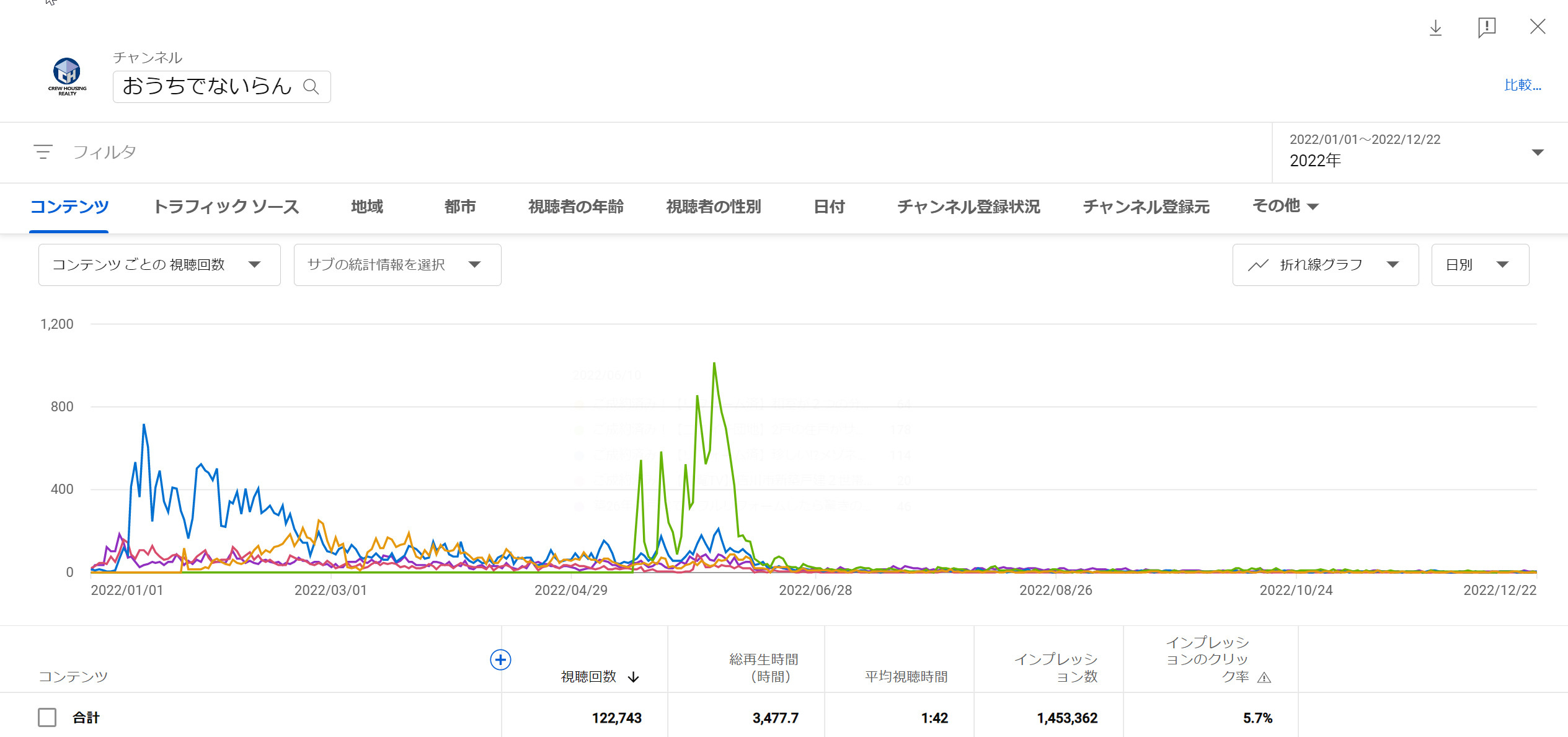Screen dimensions: 1568x737
Task: Switch to the 地域 tab
Action: coord(367,207)
